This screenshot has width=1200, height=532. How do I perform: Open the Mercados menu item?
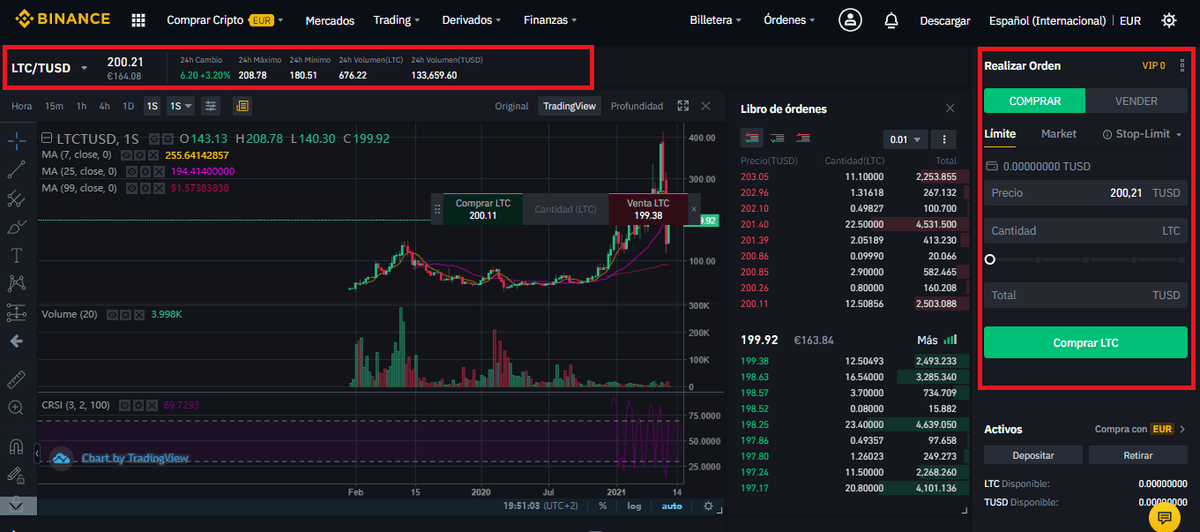329,20
